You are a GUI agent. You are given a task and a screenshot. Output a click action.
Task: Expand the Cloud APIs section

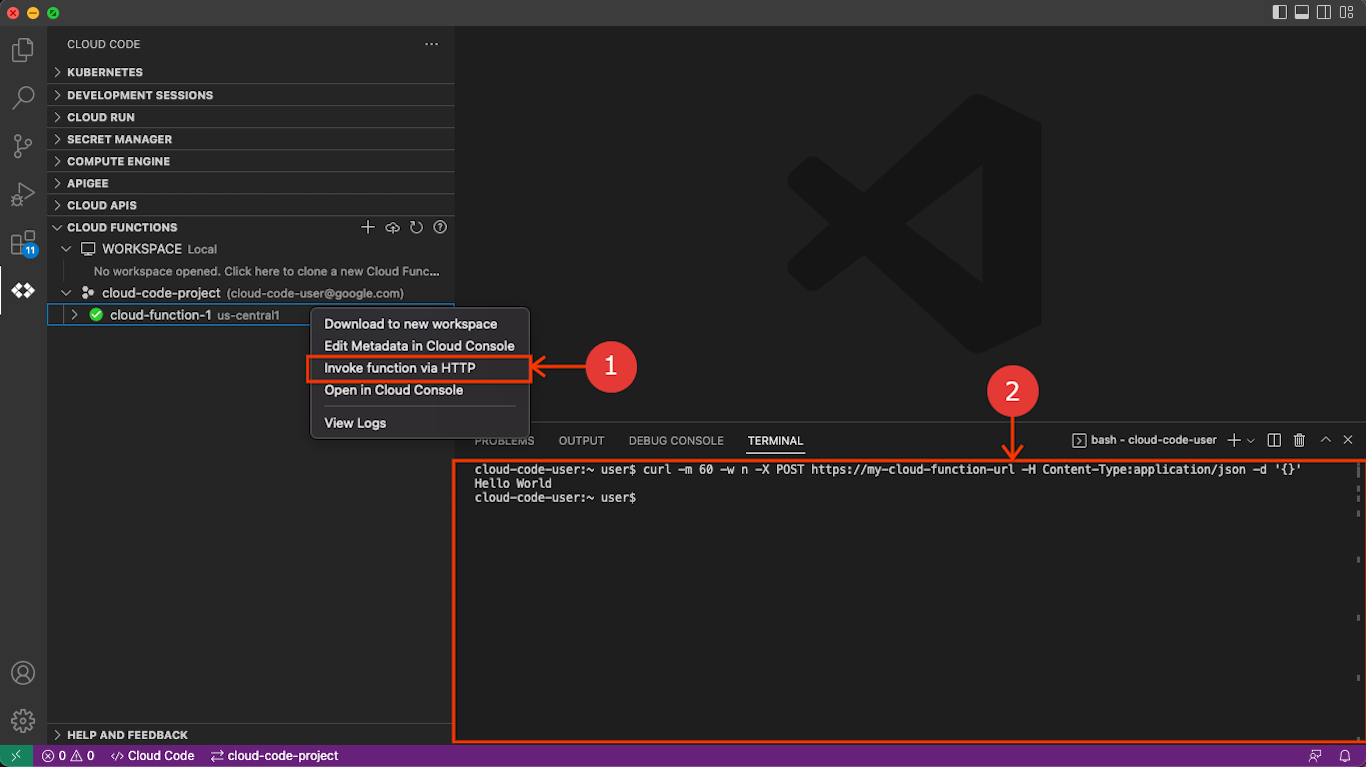[x=251, y=205]
